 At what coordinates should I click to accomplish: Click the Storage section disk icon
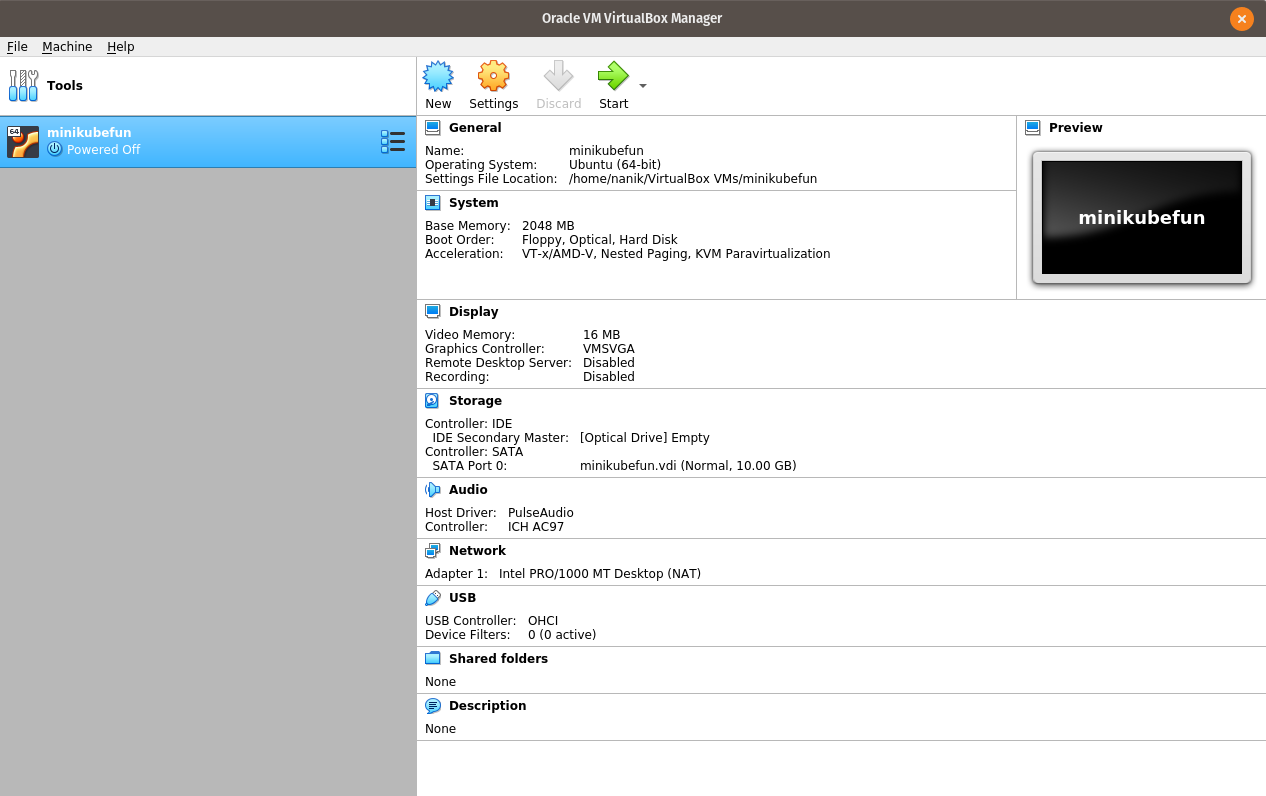tap(432, 401)
